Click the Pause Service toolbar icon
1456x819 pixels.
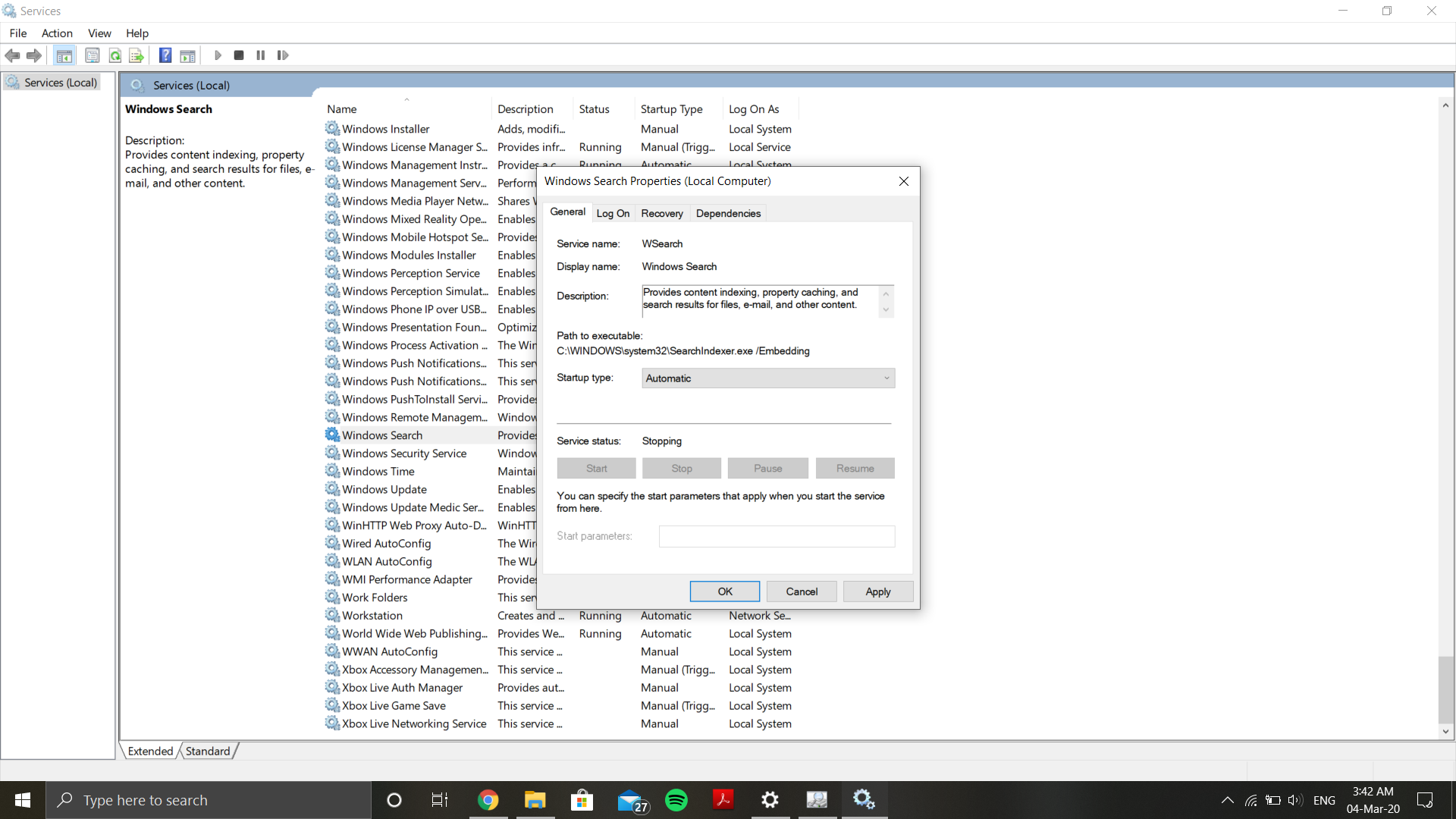point(261,55)
